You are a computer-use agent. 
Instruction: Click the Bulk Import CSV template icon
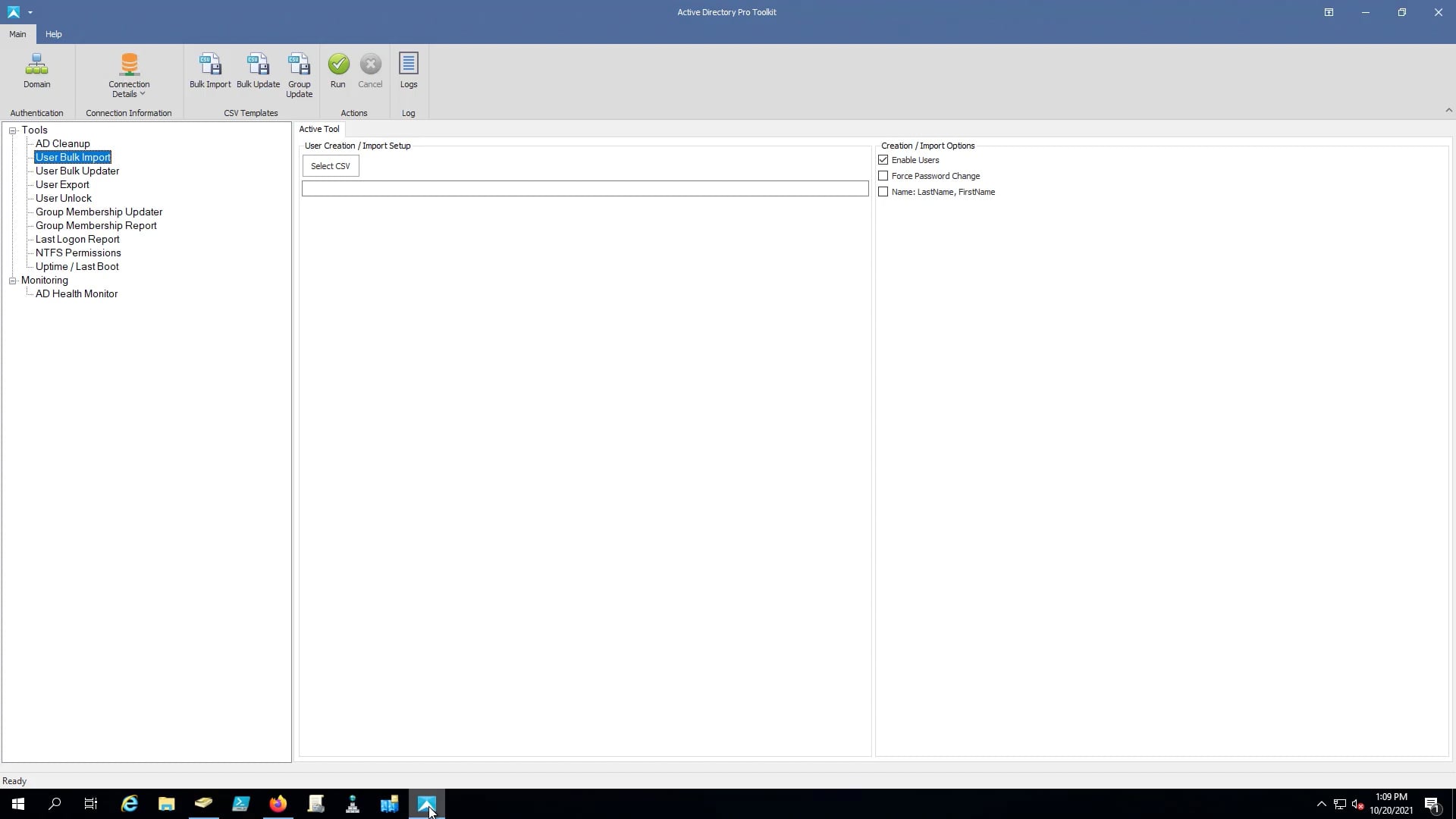pos(209,68)
